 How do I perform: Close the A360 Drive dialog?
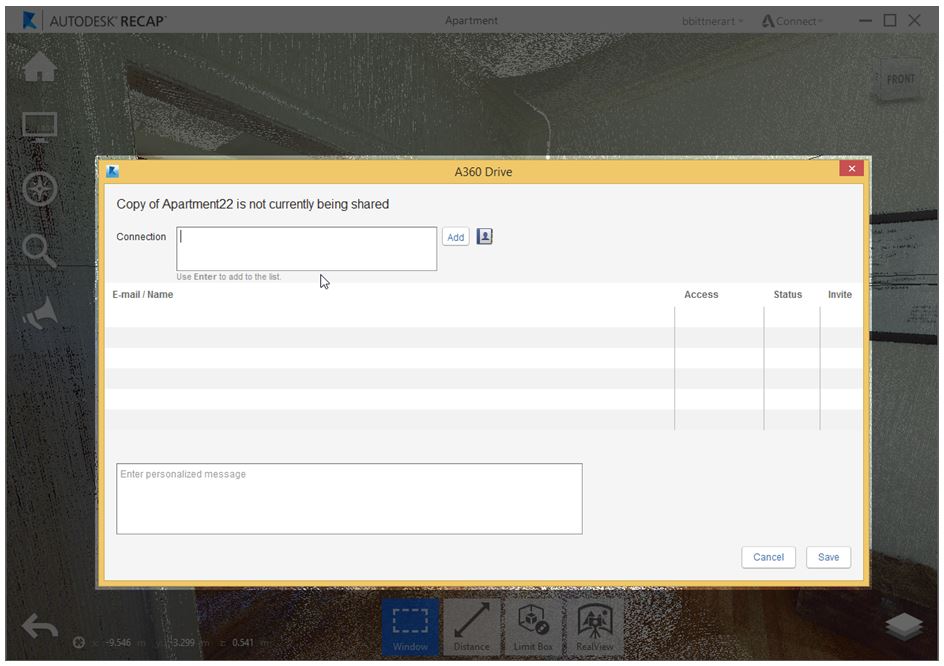click(x=851, y=169)
